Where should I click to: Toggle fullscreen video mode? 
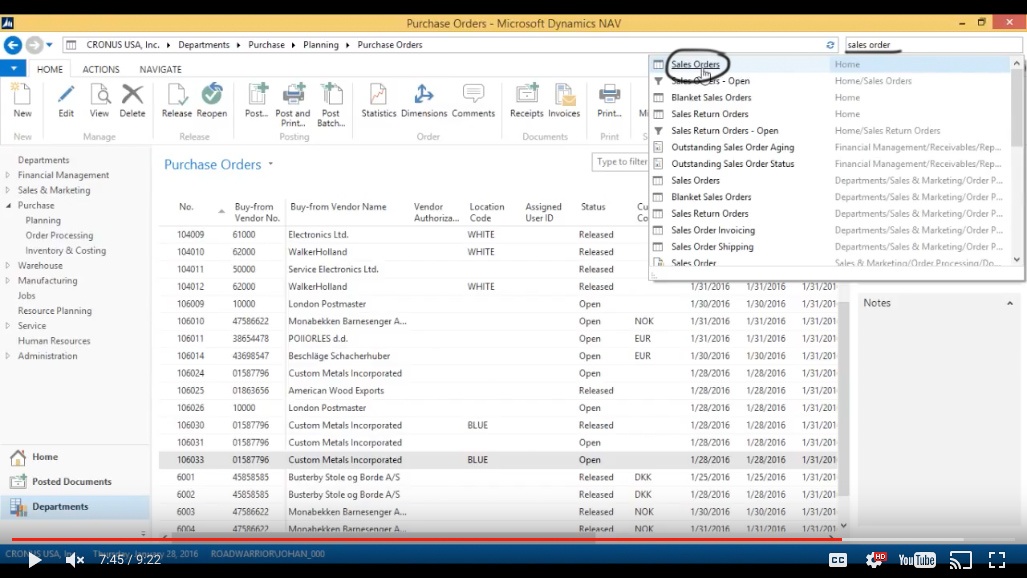[996, 560]
